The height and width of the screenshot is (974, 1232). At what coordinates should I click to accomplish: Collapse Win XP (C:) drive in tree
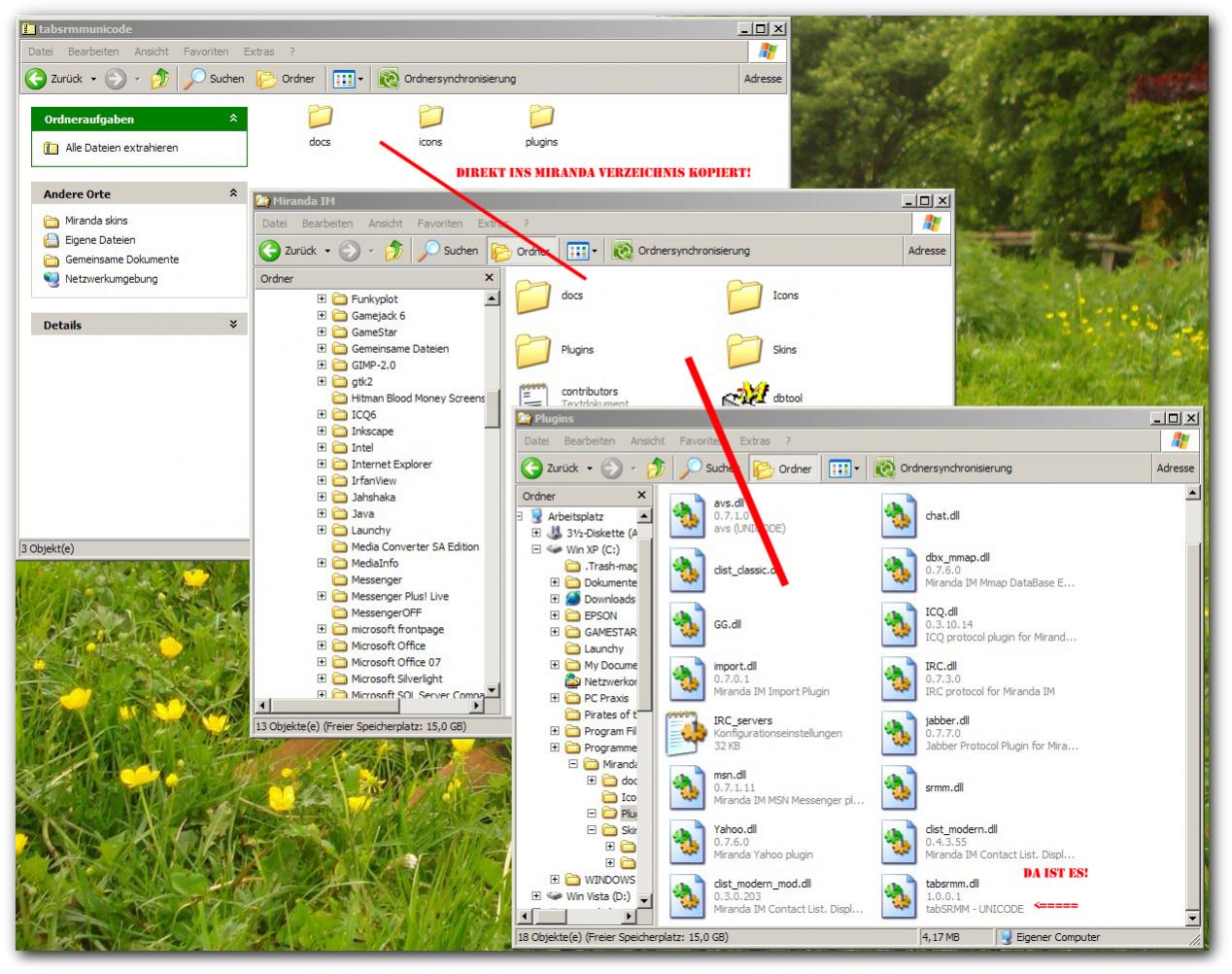535,549
